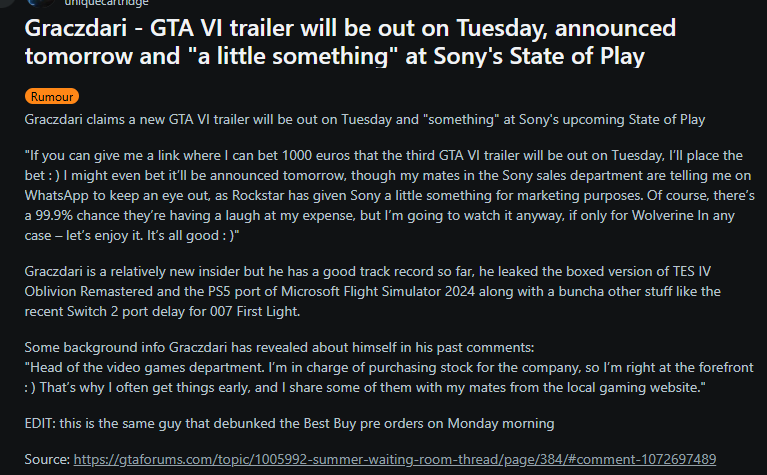This screenshot has height=475, width=767.
Task: Click the line starting 'bet : ) I might even bet'
Action: (388, 176)
